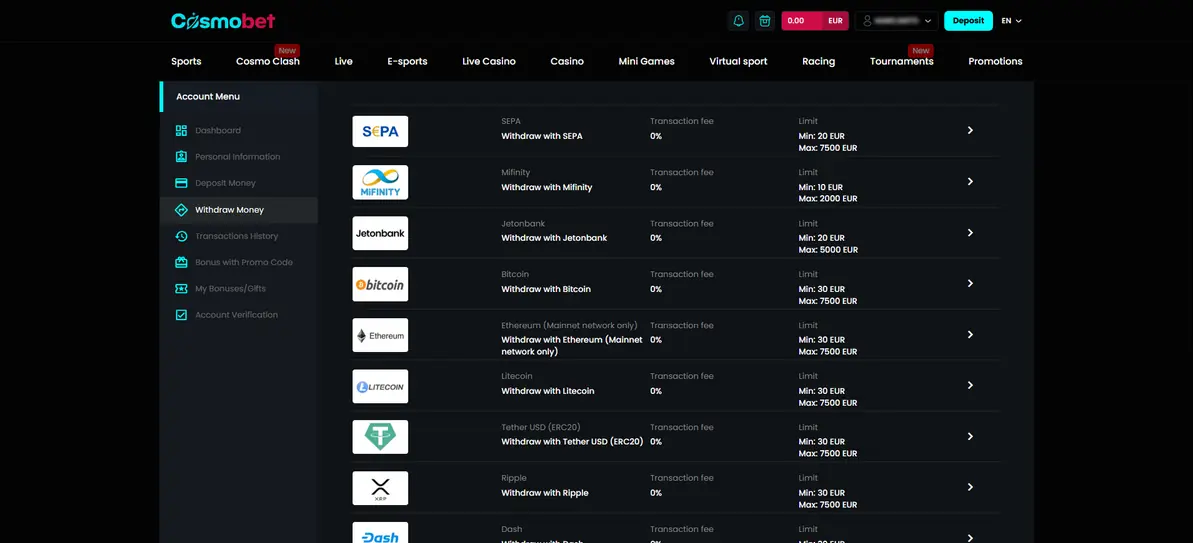Click the Dashboard icon in Account Menu
Viewport: 1193px width, 543px height.
[x=181, y=131]
